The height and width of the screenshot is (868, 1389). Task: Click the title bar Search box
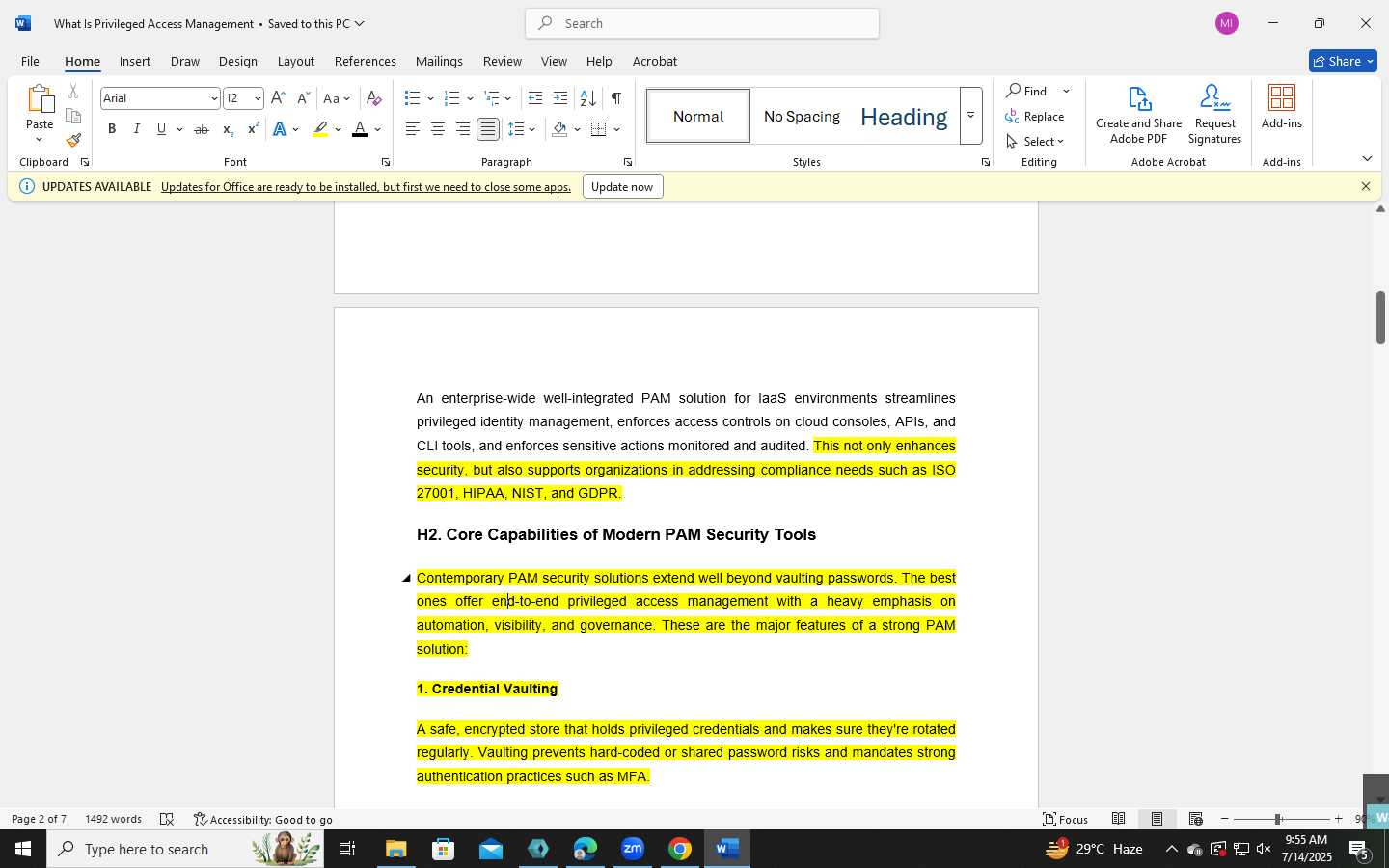tap(702, 23)
